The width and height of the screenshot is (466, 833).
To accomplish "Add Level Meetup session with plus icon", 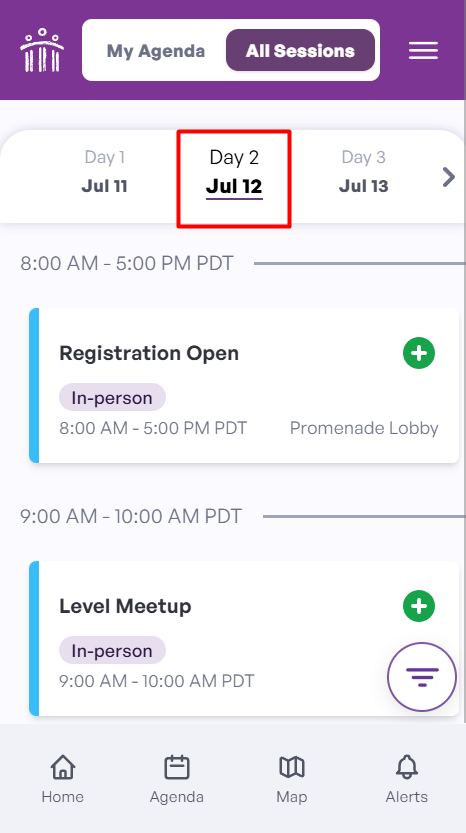I will coord(419,606).
